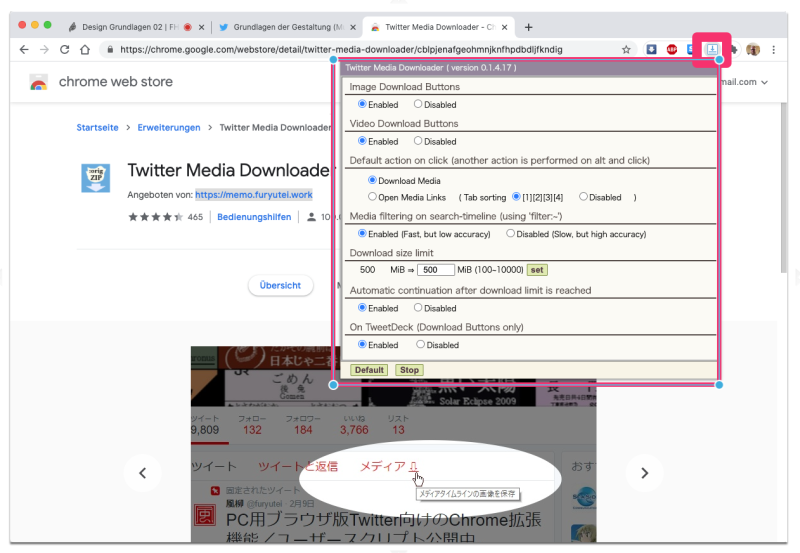Viewport: 800px width, 553px height.
Task: Click the browser home icon
Action: 86,49
